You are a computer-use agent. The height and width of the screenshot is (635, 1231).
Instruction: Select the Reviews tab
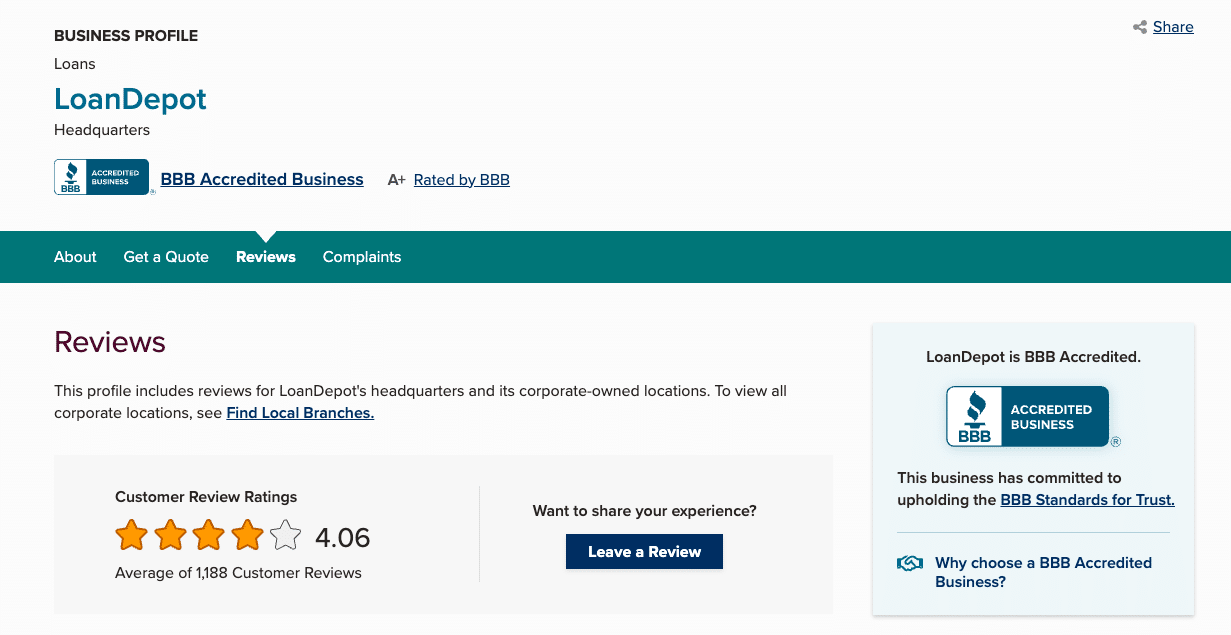point(266,257)
